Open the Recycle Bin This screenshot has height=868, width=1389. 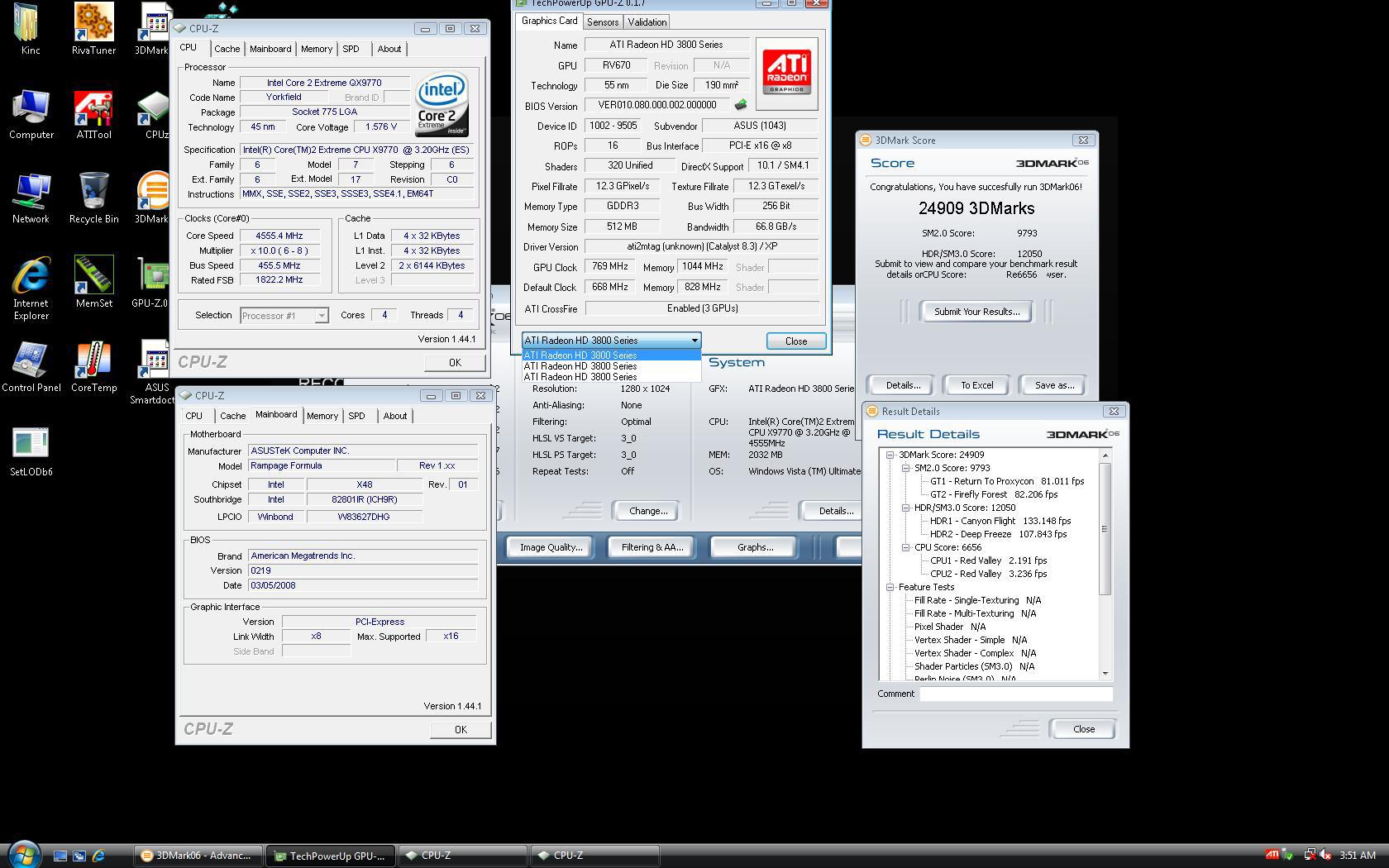click(x=93, y=198)
